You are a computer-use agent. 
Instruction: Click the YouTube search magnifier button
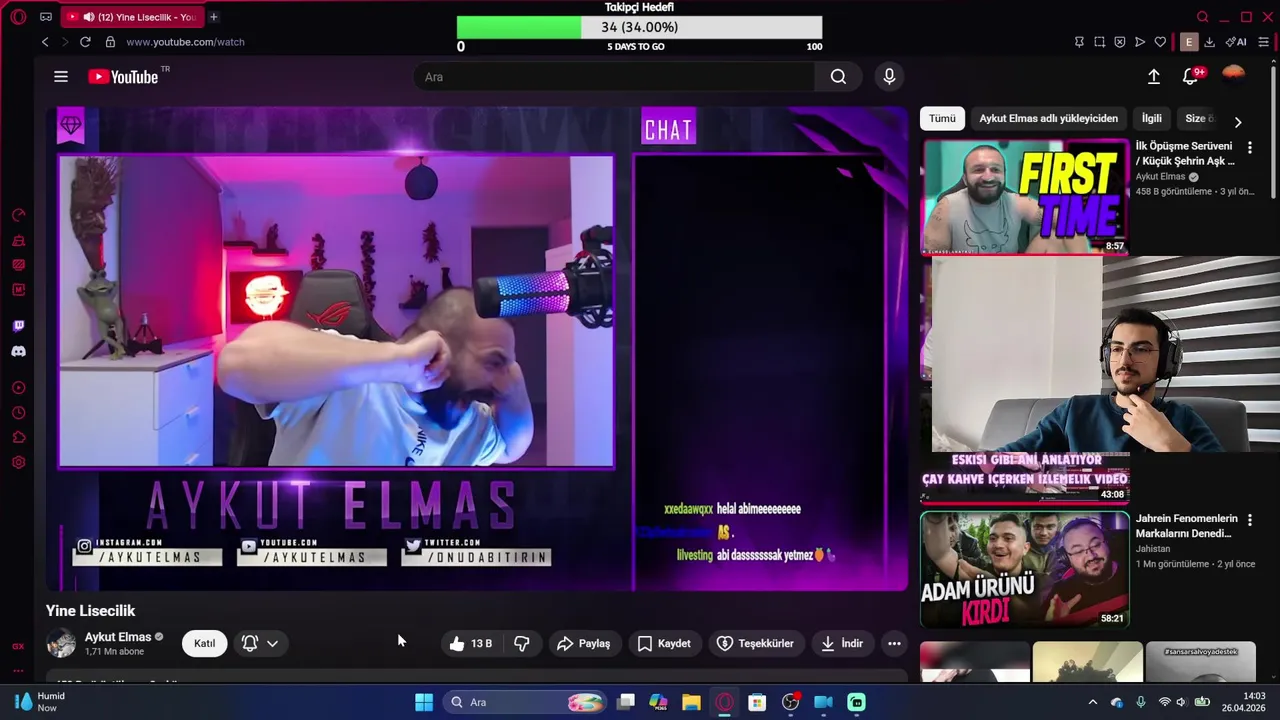(x=838, y=77)
